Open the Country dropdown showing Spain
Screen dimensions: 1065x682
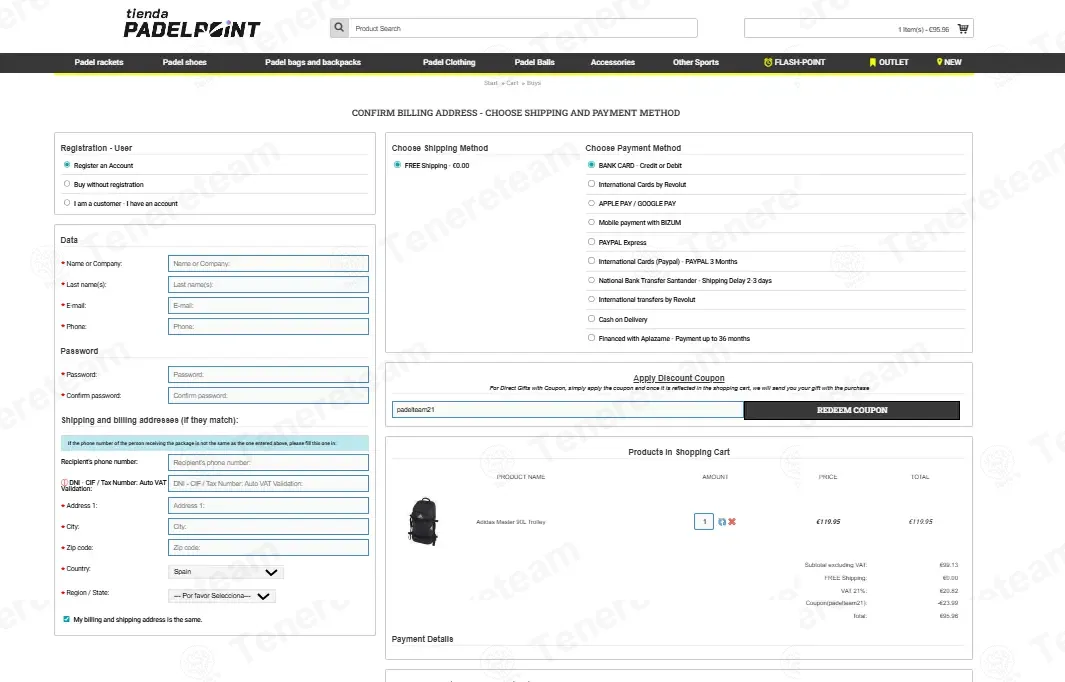point(225,572)
